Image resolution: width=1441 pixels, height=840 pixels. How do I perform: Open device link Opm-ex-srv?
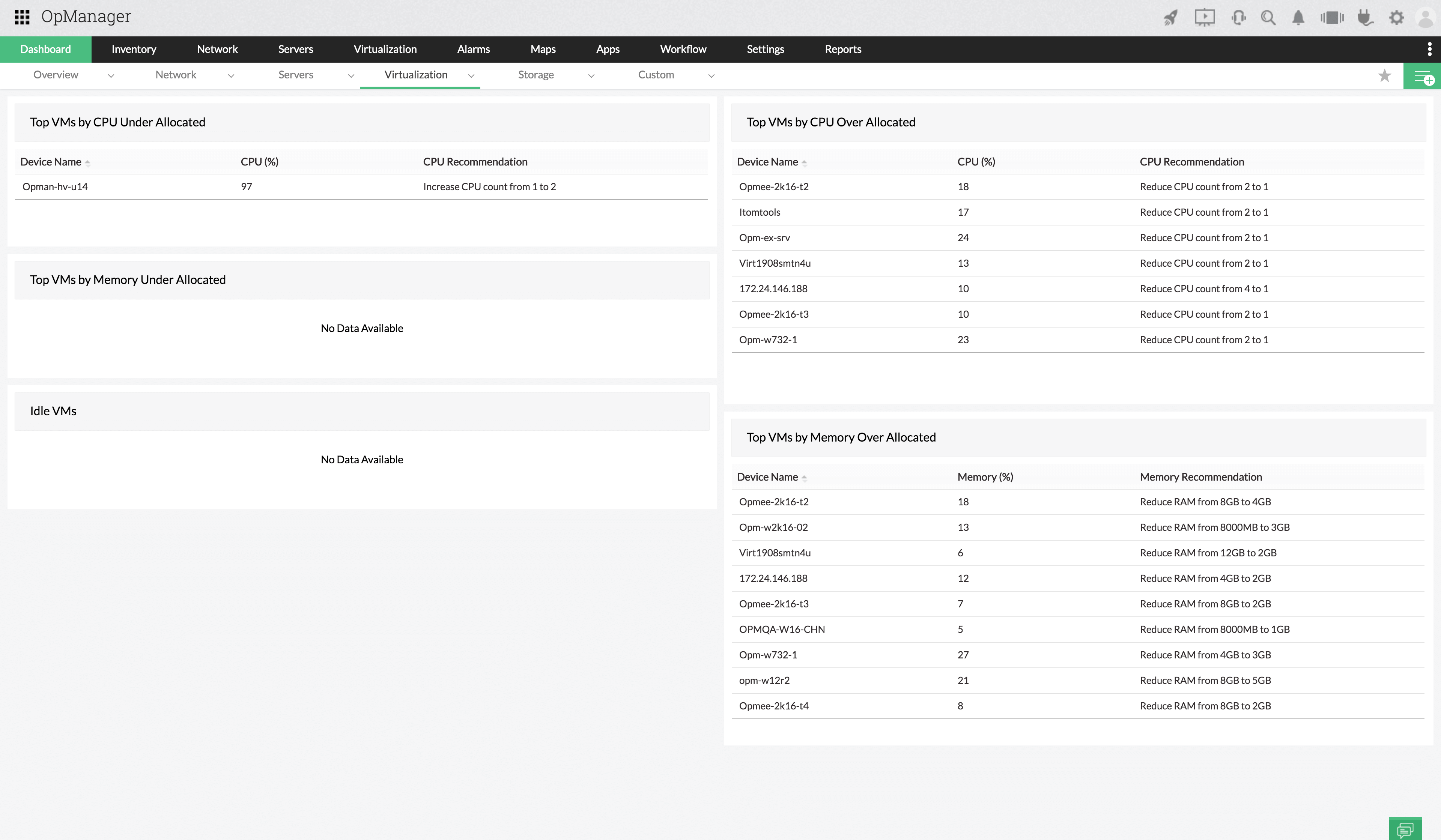pos(764,238)
